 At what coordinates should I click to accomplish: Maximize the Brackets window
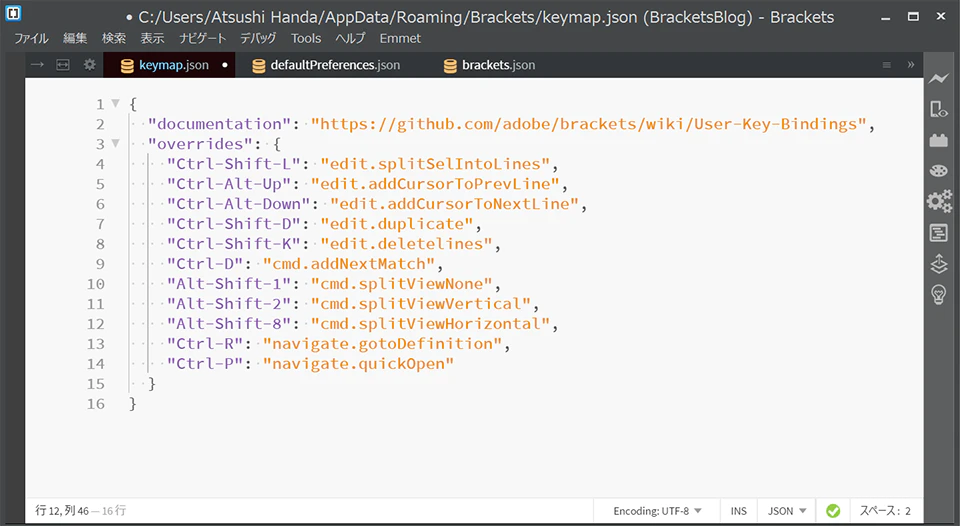click(913, 17)
